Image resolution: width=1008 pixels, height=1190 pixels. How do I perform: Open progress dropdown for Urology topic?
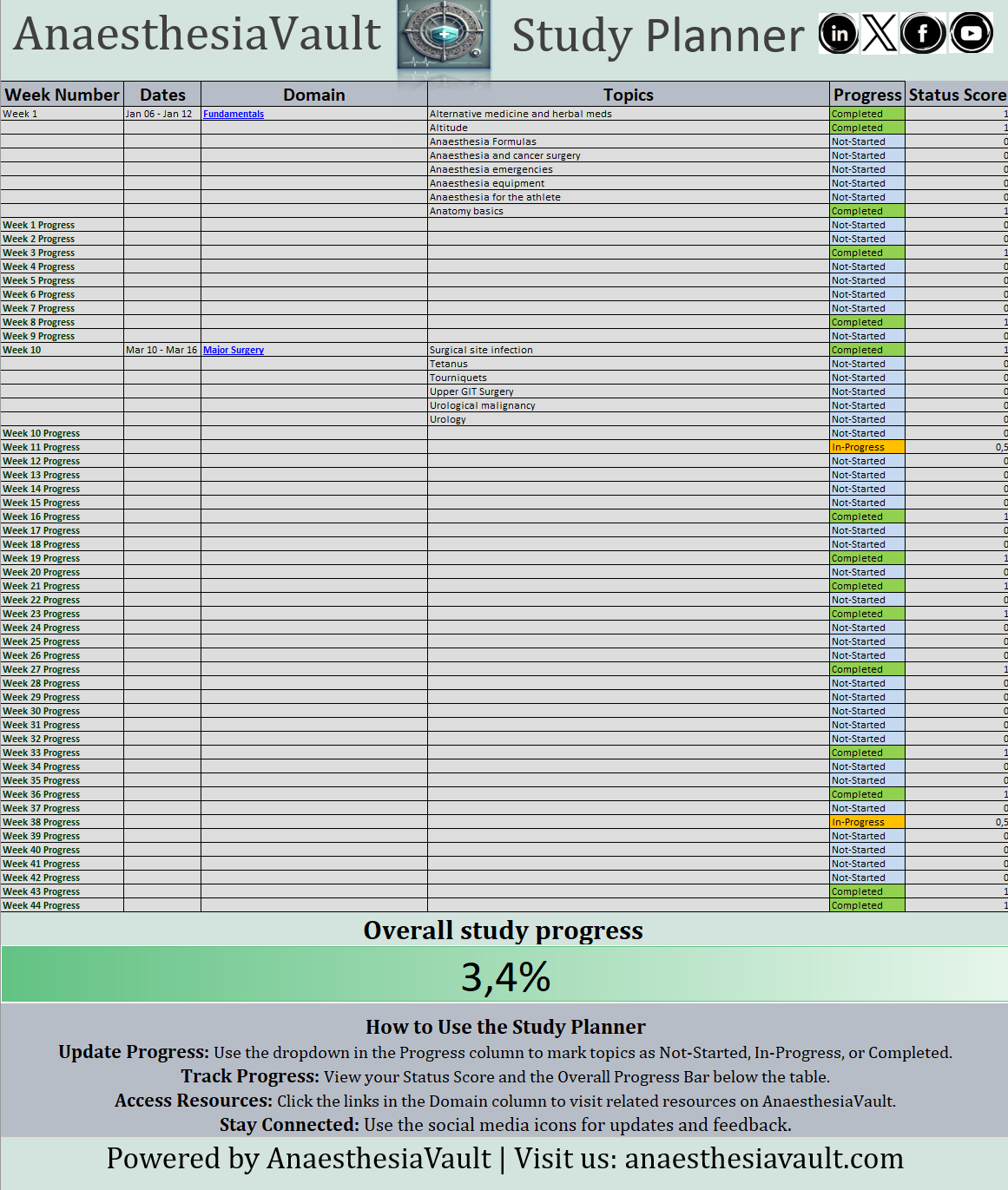tap(867, 419)
